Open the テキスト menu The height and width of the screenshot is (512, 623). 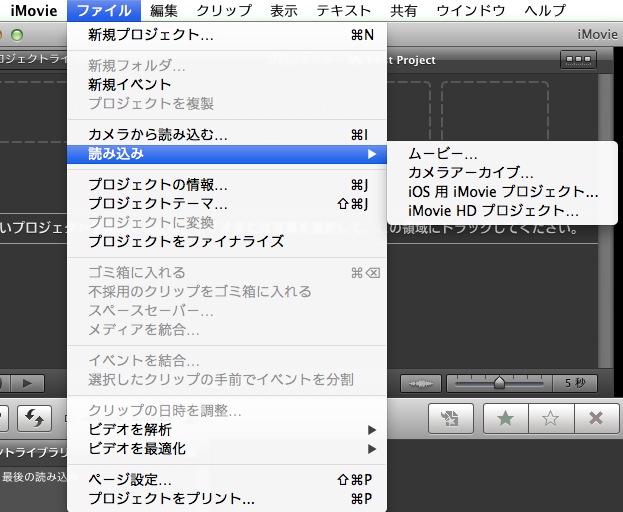click(344, 10)
